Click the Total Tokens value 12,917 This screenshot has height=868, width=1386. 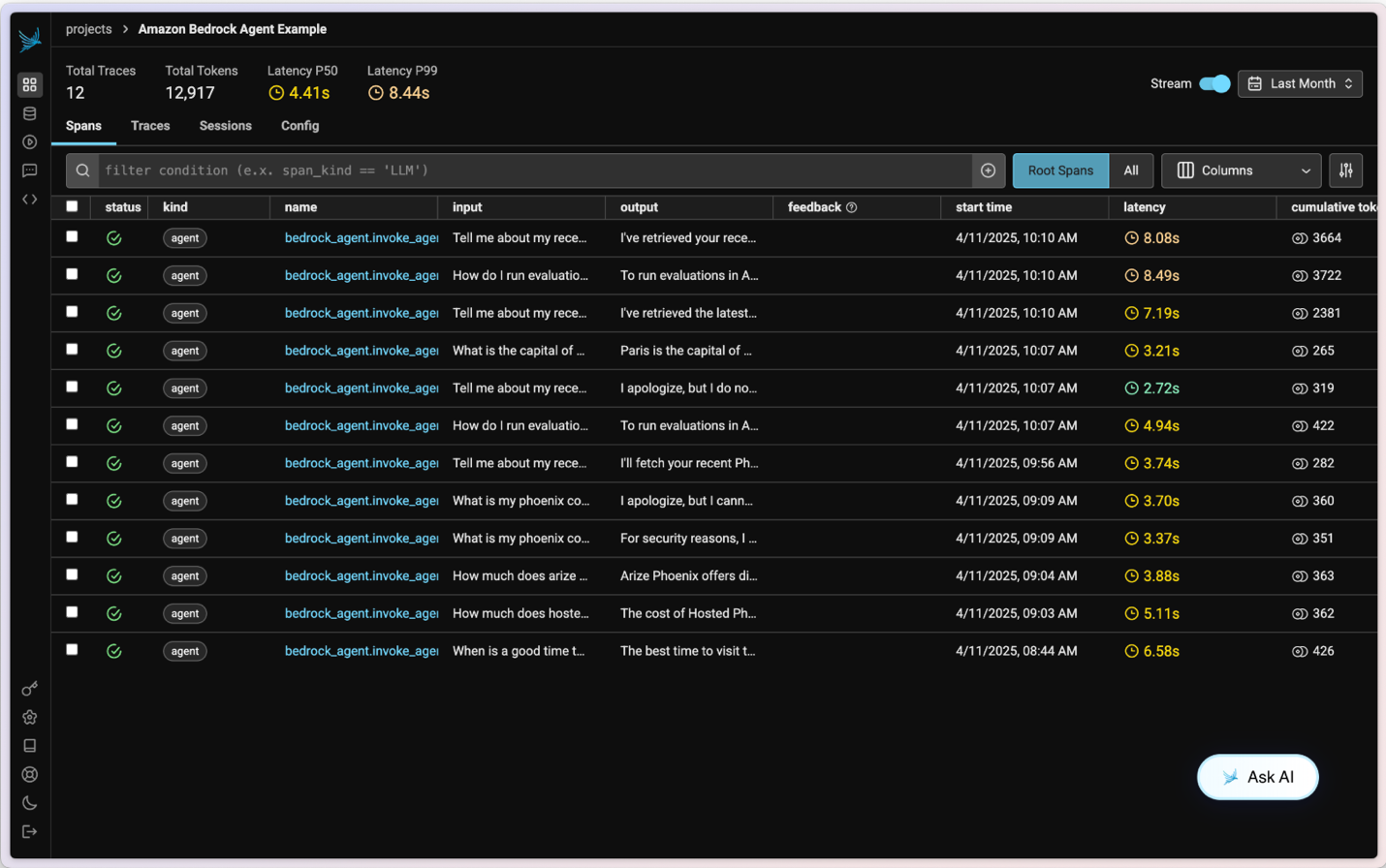click(x=190, y=93)
